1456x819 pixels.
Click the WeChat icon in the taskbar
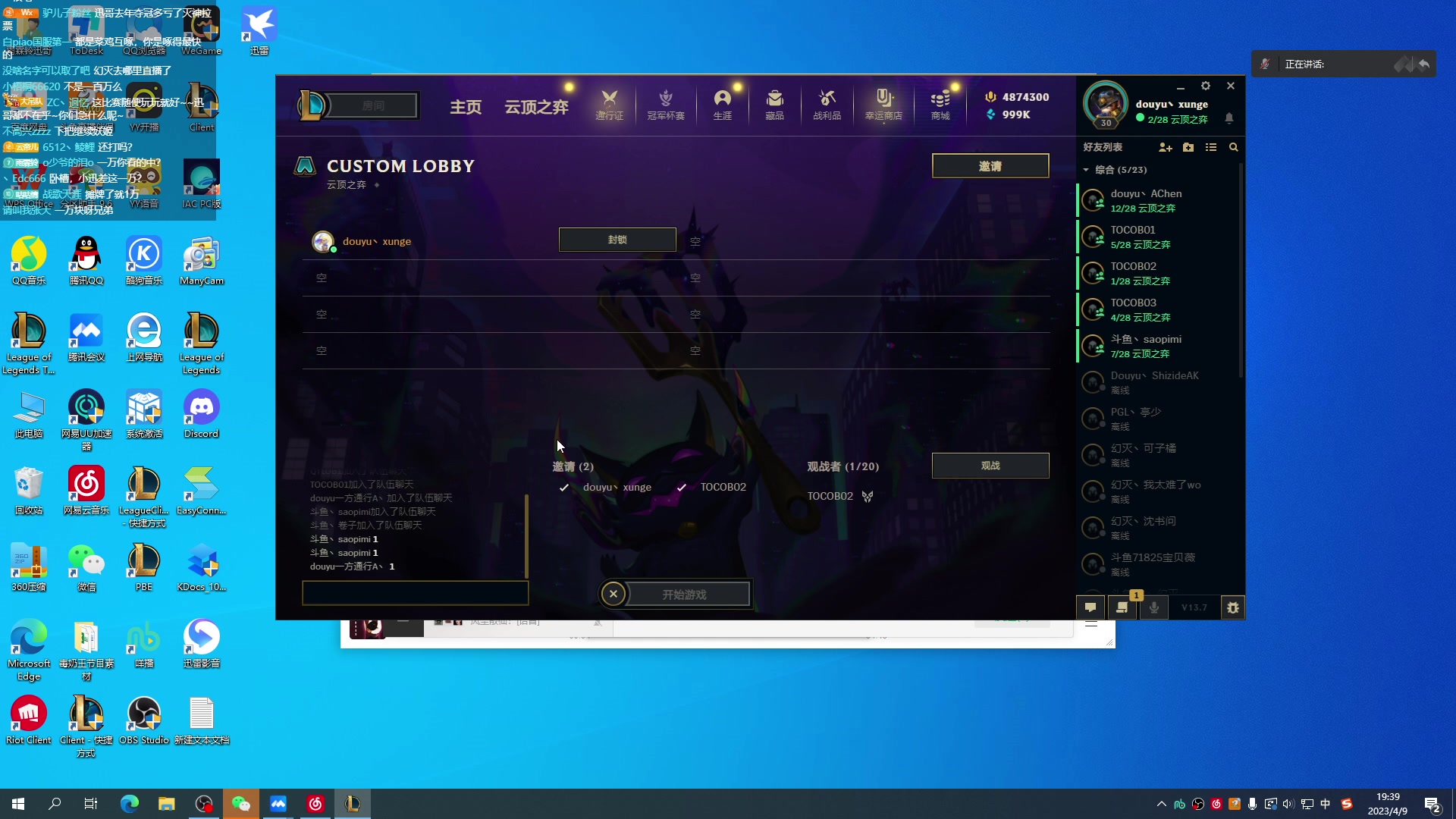(241, 804)
